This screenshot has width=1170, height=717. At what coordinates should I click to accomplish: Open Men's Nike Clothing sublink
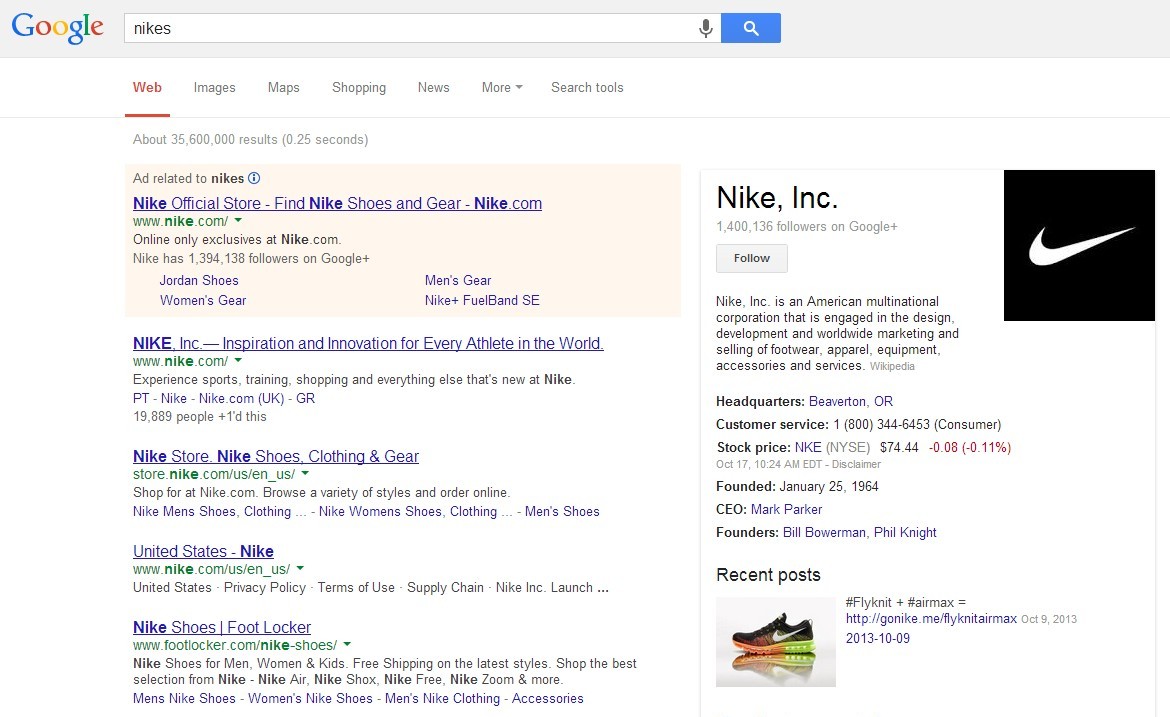tap(442, 698)
